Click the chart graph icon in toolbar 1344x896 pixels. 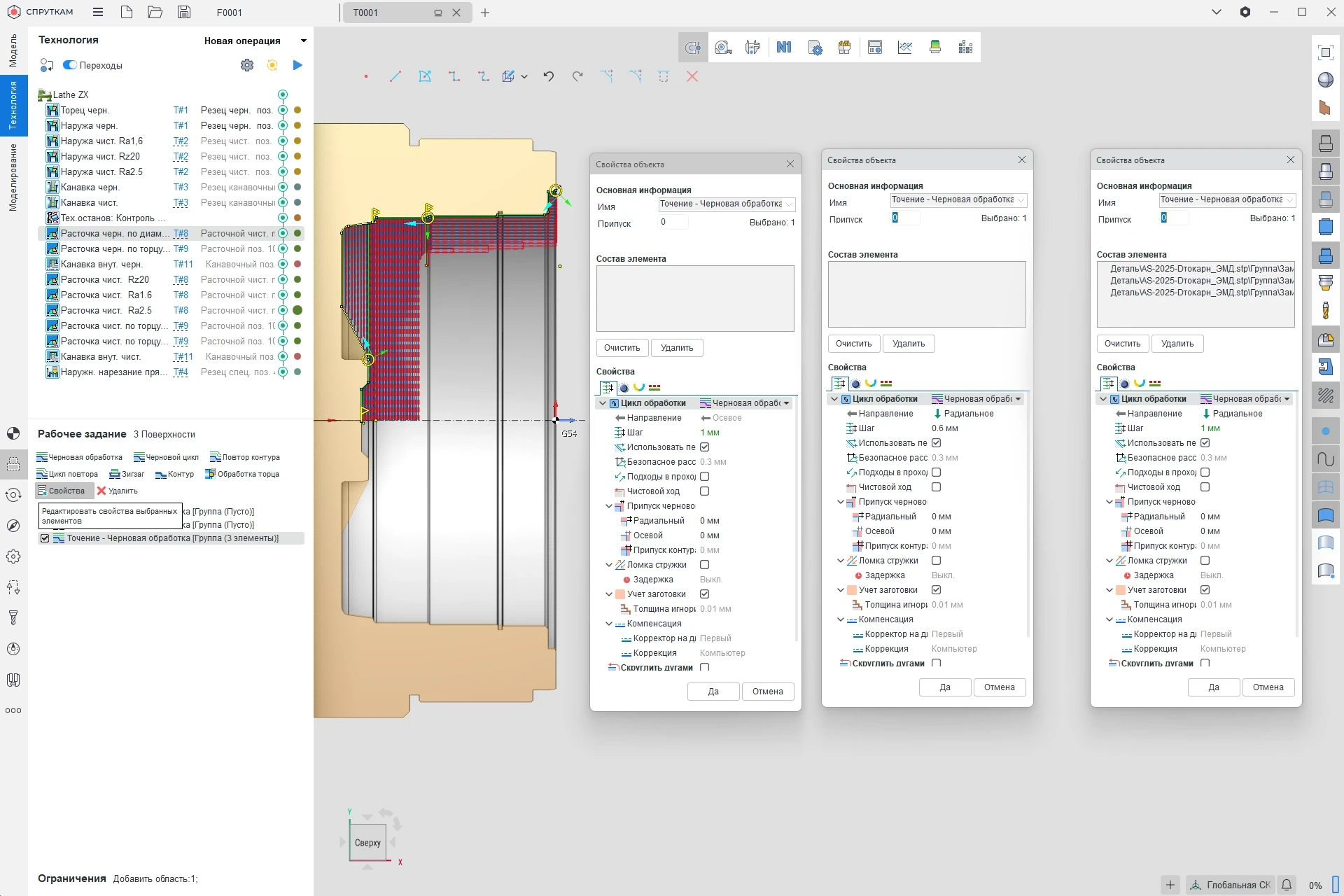click(905, 48)
